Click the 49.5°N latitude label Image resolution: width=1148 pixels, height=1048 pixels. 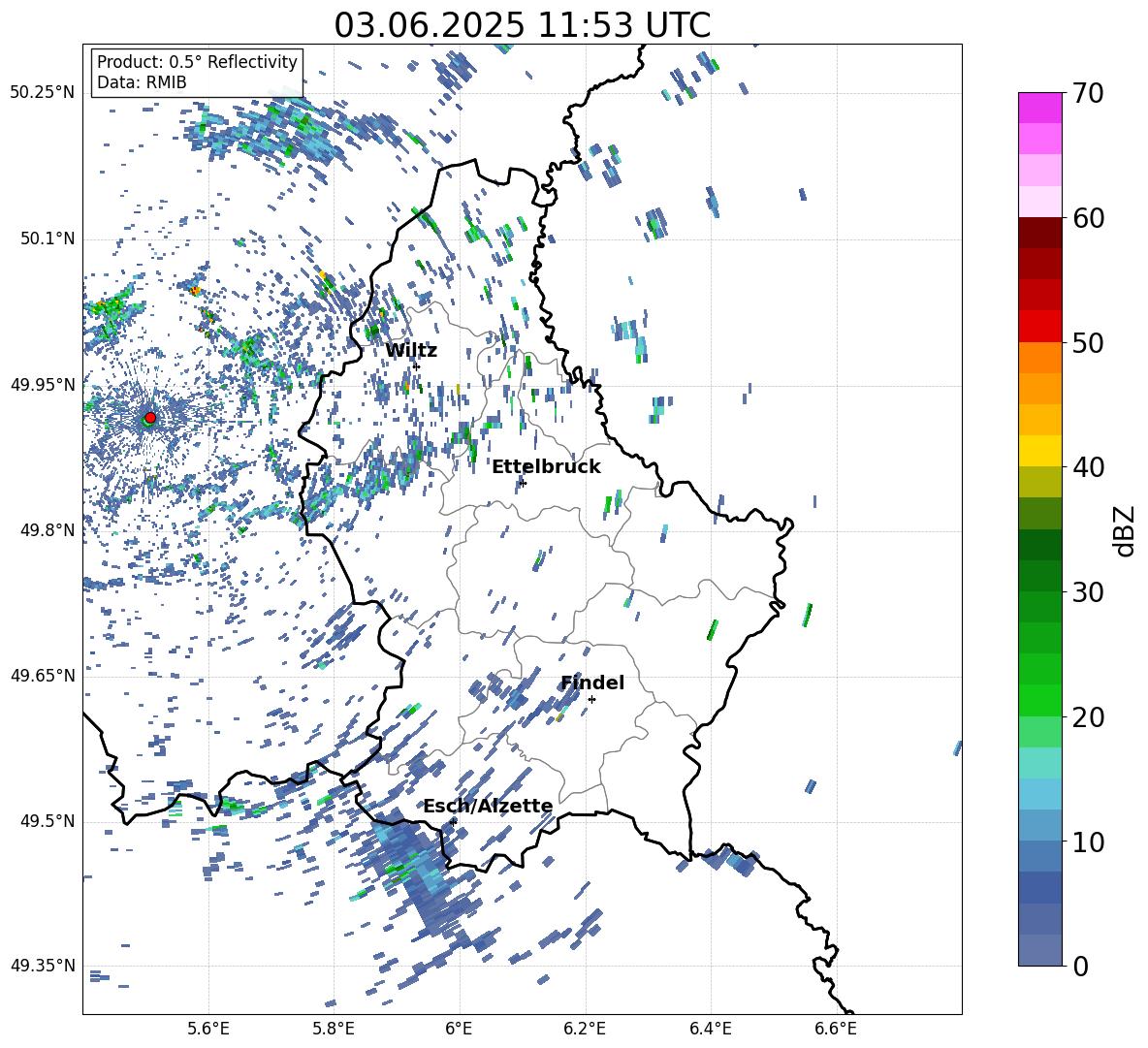[48, 820]
